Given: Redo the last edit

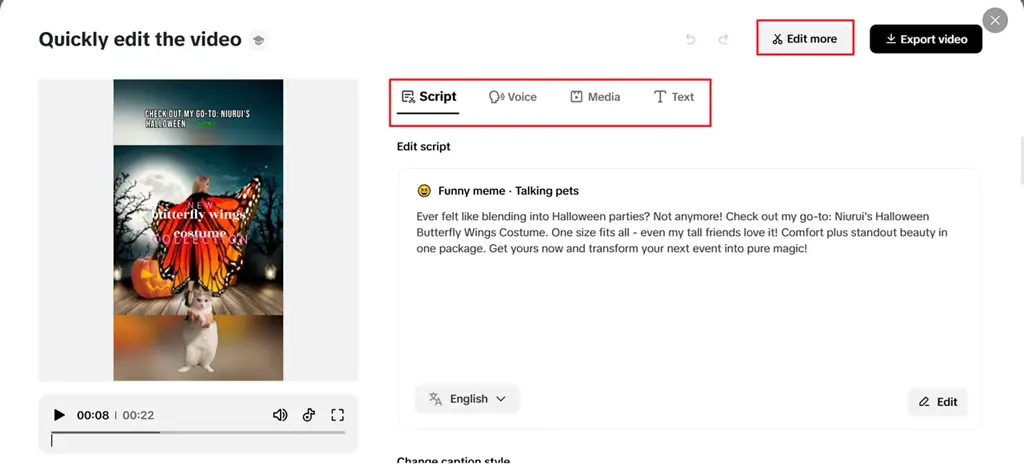Looking at the screenshot, I should click(723, 39).
